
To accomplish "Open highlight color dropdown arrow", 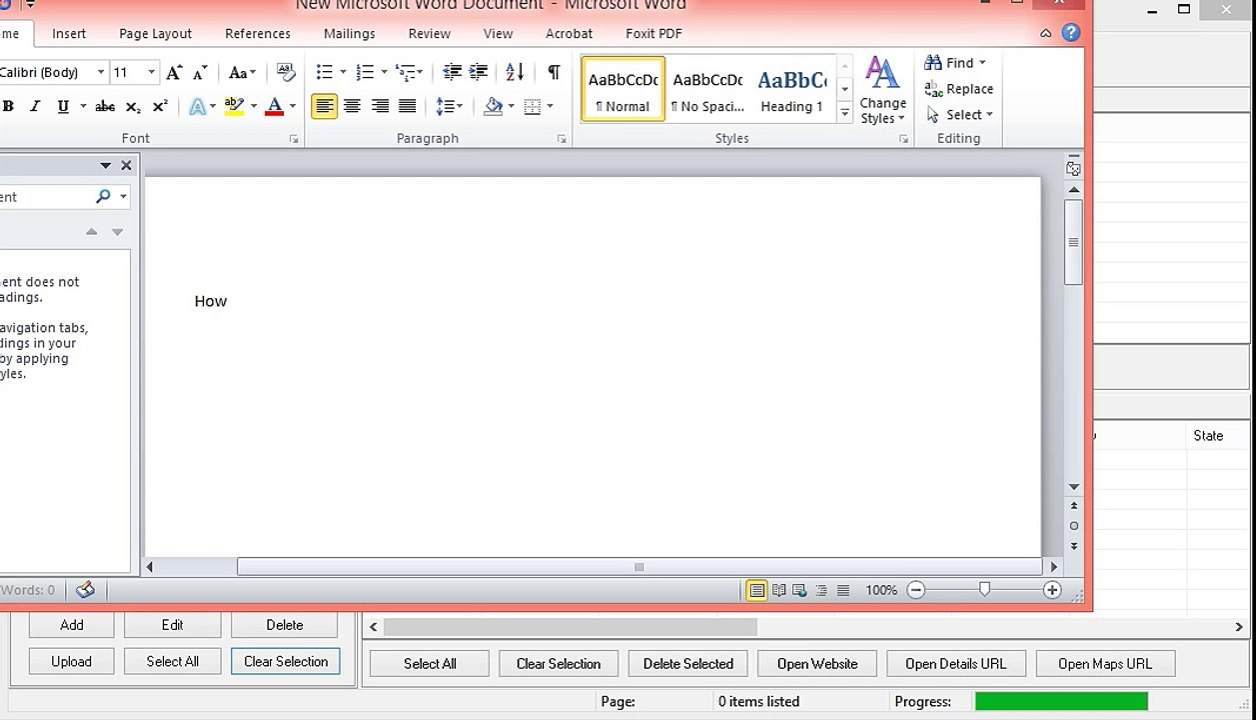I will coord(253,106).
